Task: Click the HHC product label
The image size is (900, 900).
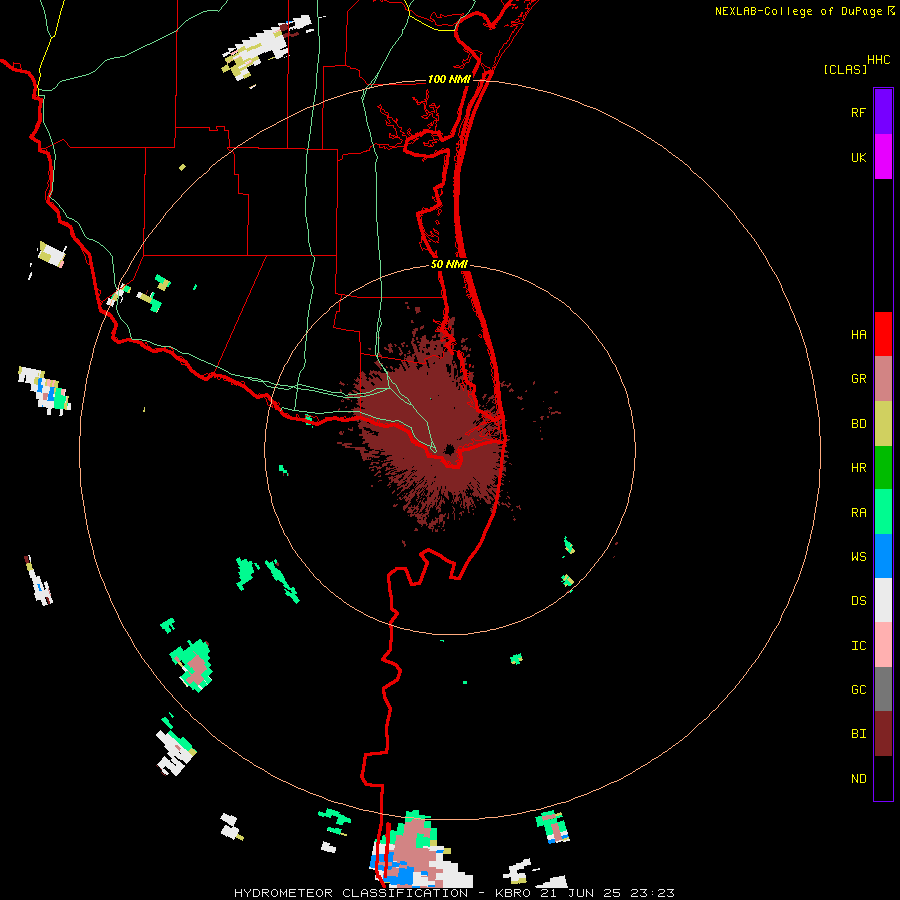Action: (x=878, y=60)
